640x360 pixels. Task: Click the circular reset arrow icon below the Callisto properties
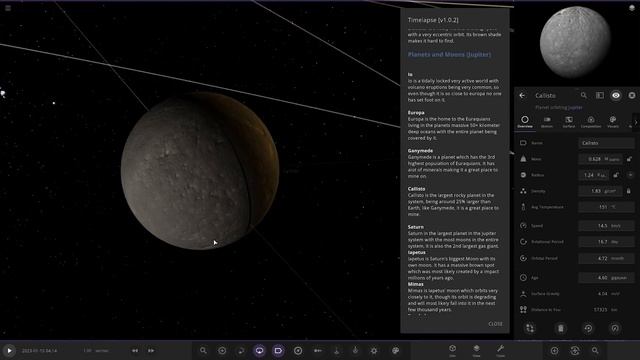point(588,328)
